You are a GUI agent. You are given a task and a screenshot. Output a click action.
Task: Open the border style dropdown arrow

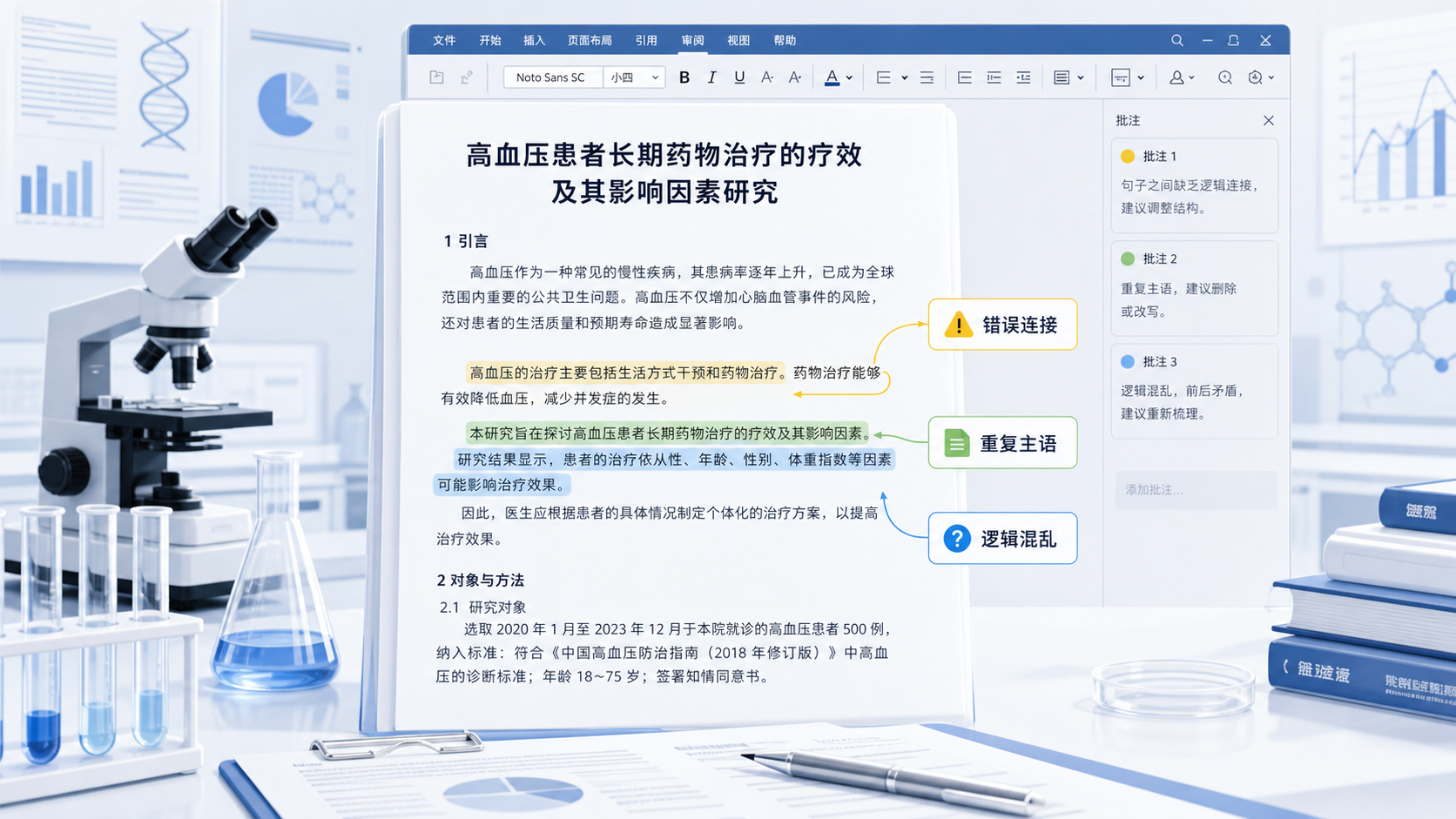pos(1141,78)
